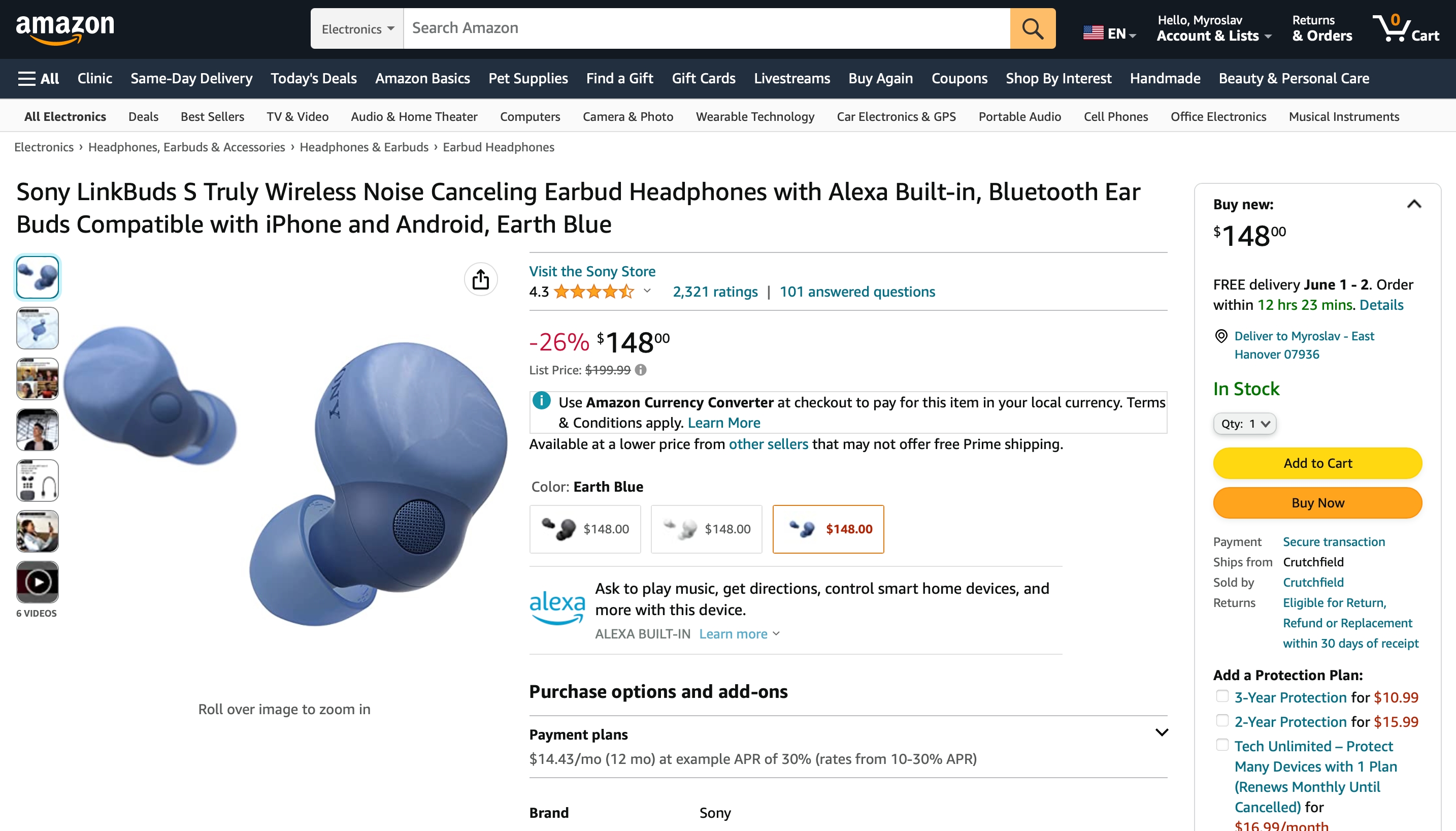Click the share icon above product image

pyautogui.click(x=480, y=279)
